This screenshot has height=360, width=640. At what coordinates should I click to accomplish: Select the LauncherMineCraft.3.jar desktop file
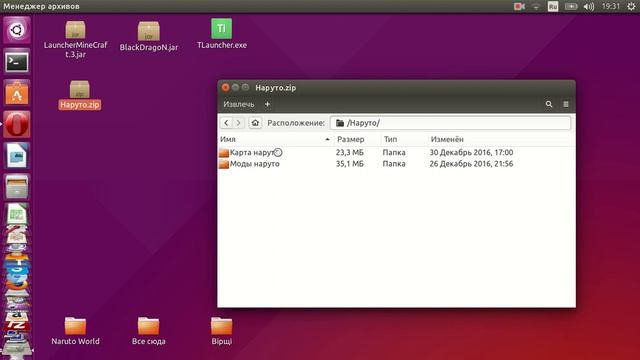(76, 39)
